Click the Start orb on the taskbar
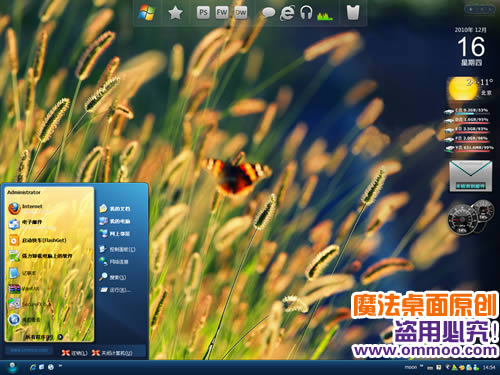This screenshot has height=375, width=500. point(12,367)
